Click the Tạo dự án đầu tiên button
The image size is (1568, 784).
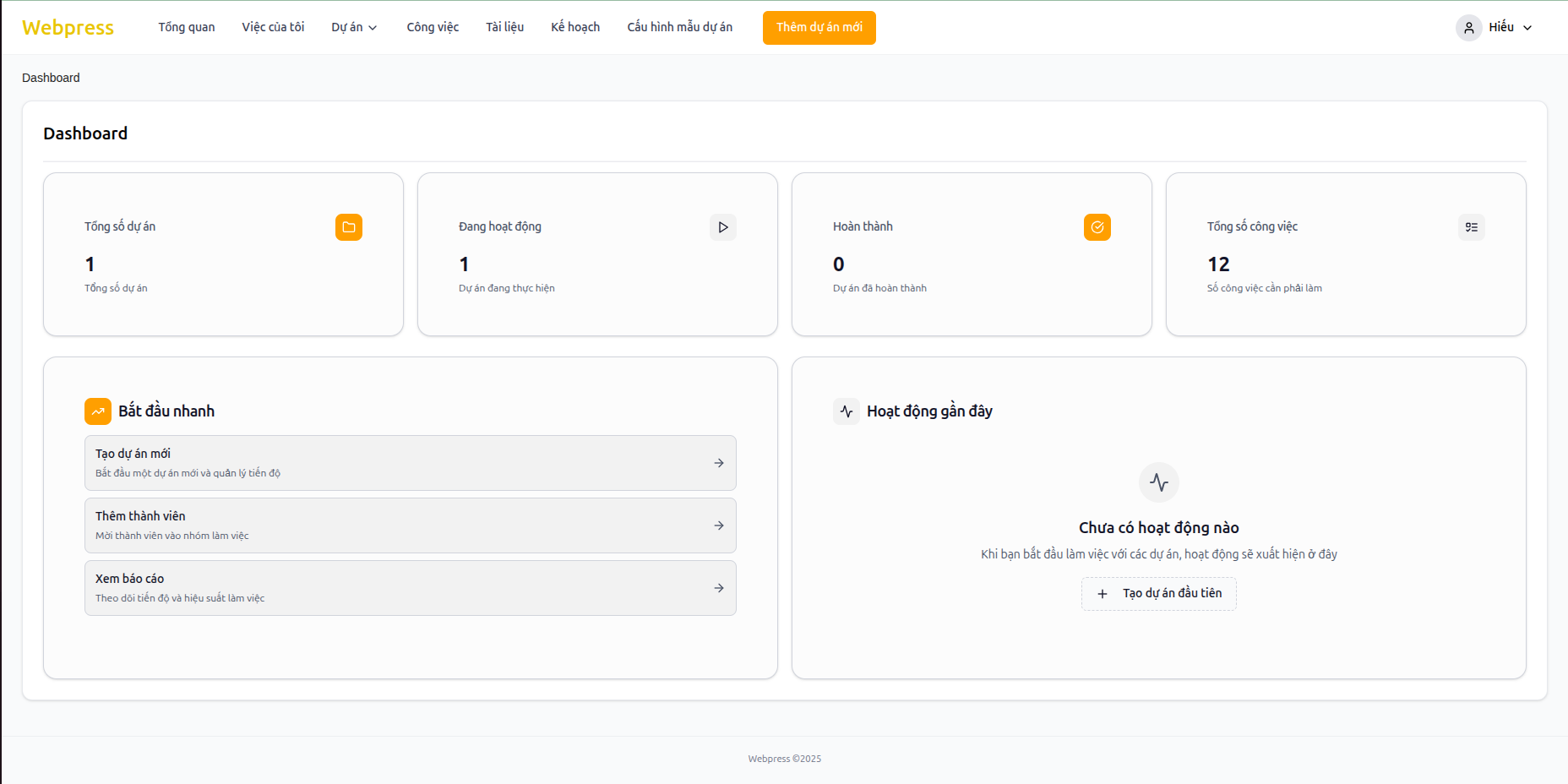click(x=1158, y=594)
